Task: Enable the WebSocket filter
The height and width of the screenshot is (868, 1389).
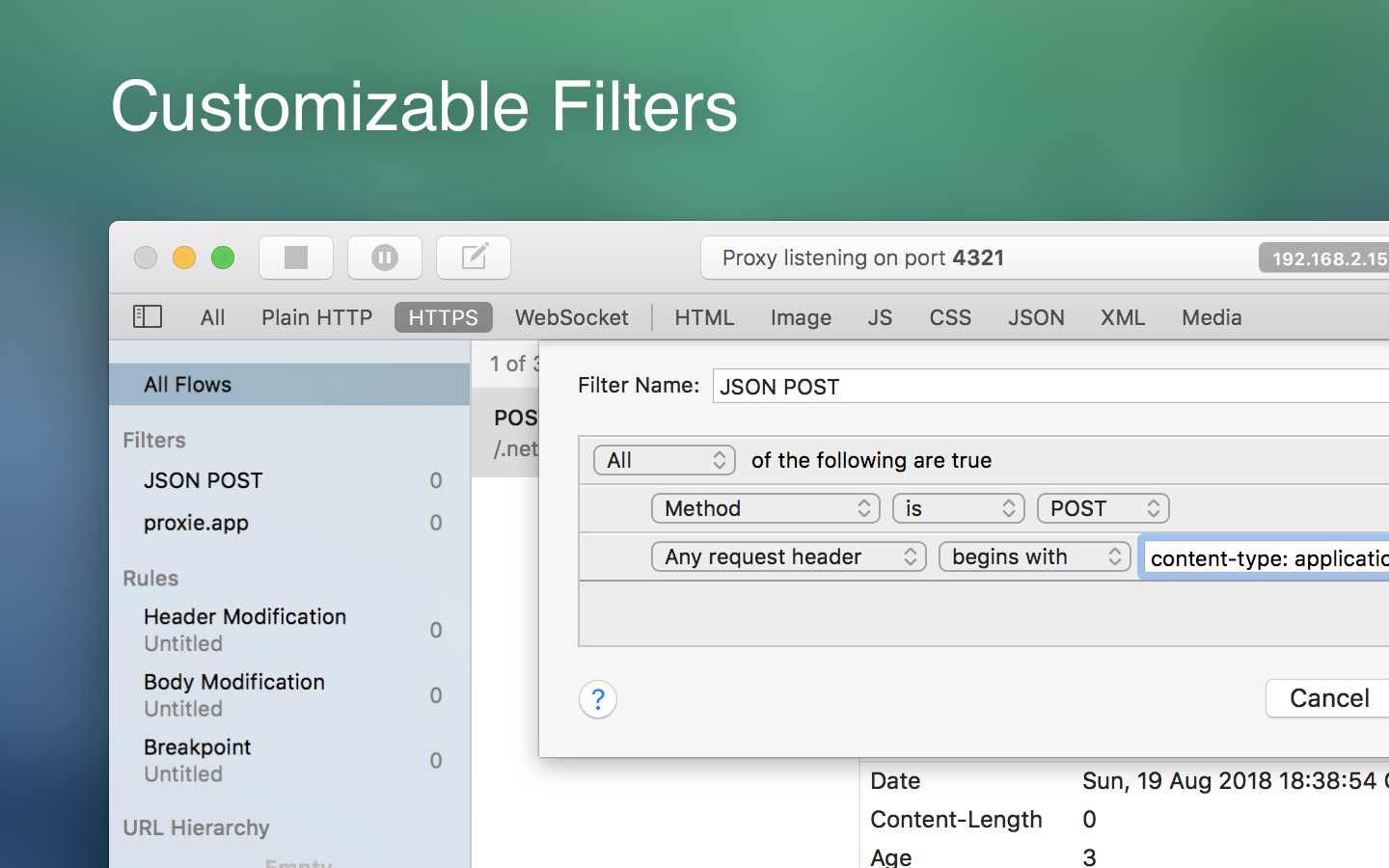Action: (x=571, y=317)
